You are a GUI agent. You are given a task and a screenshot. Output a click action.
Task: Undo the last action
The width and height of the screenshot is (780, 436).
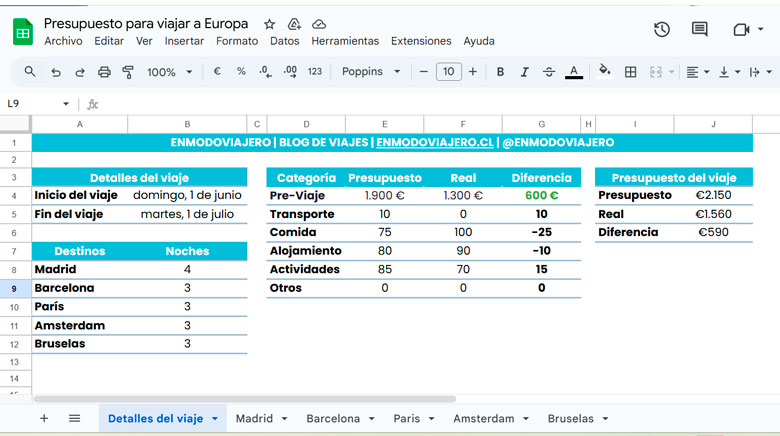point(56,72)
